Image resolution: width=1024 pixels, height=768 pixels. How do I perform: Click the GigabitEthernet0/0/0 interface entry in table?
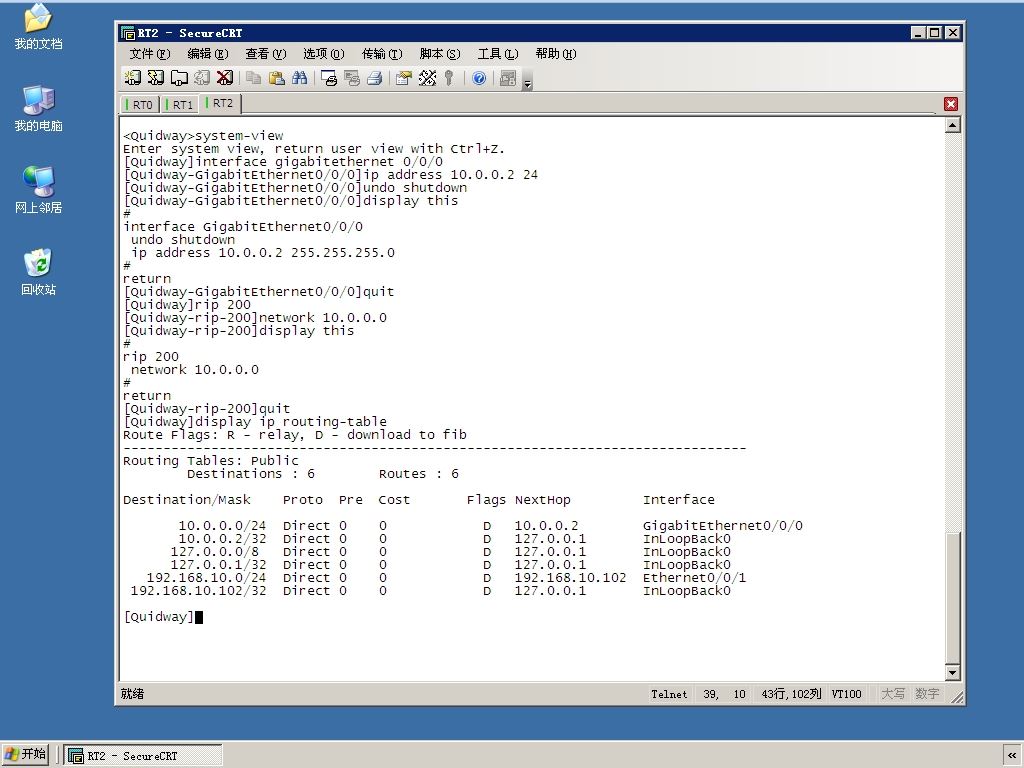pyautogui.click(x=722, y=526)
